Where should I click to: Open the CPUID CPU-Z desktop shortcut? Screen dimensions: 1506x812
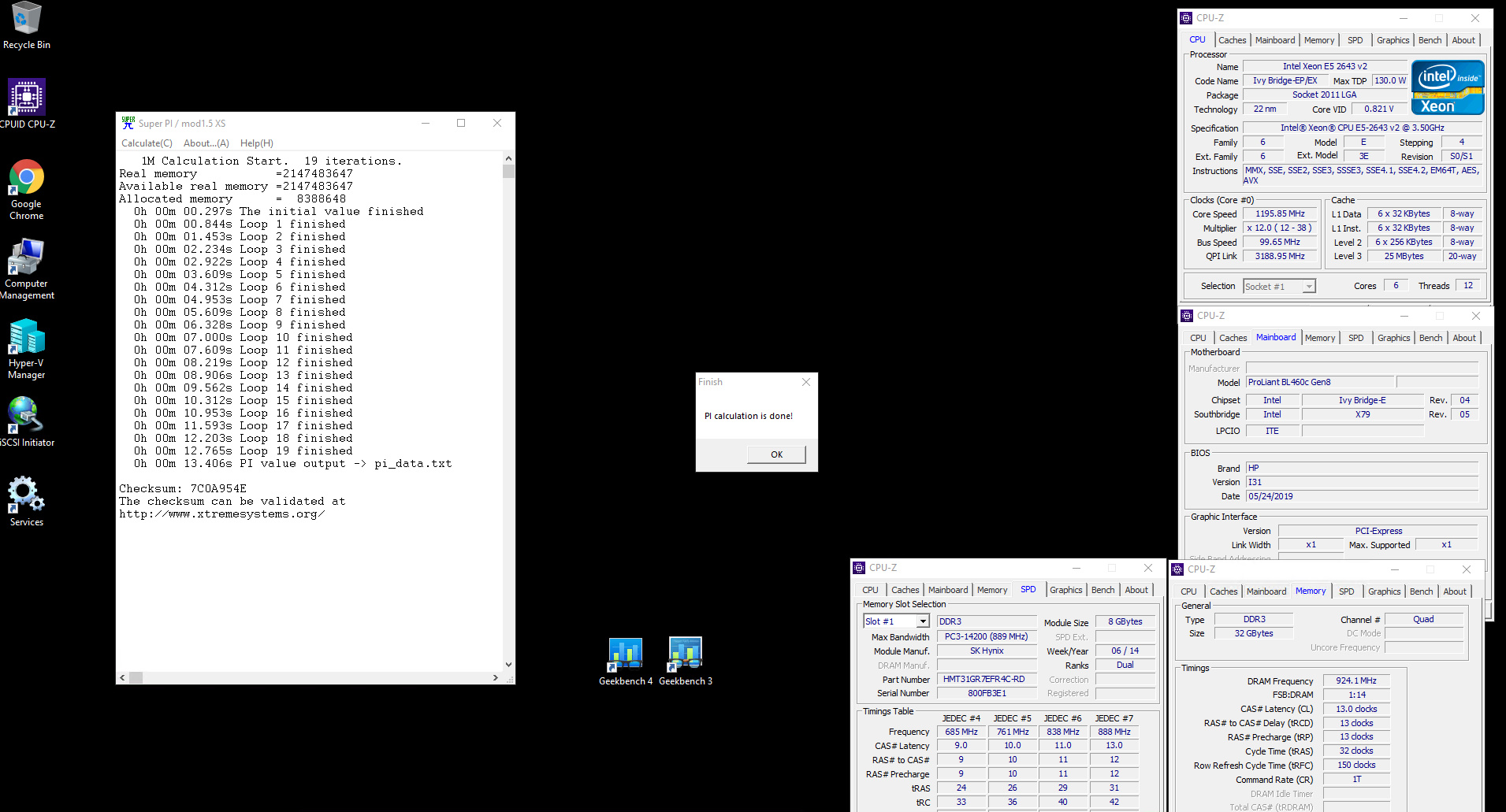coord(27,104)
